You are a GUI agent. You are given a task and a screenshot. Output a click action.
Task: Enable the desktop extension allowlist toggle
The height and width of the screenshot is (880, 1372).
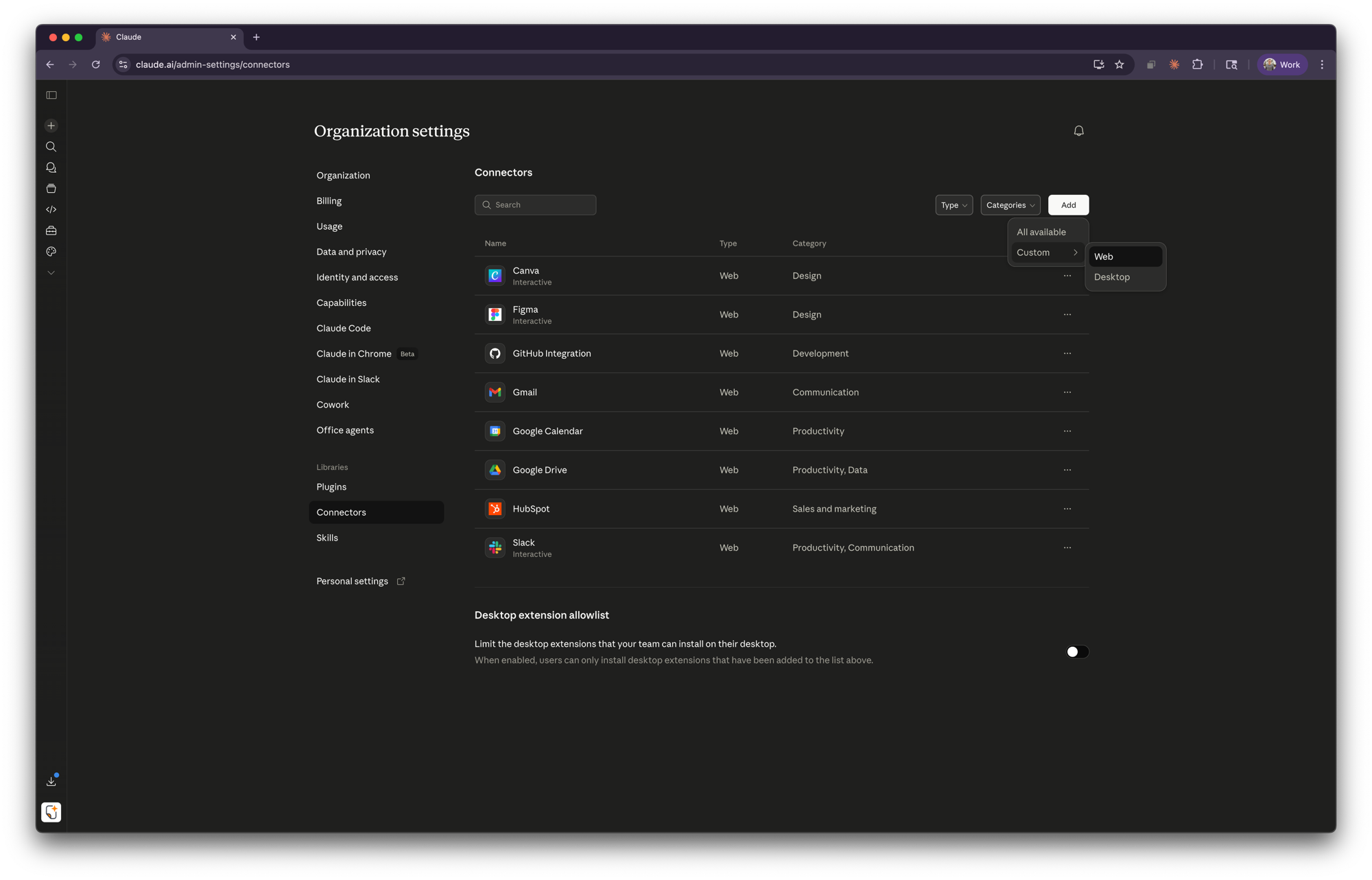[1077, 652]
